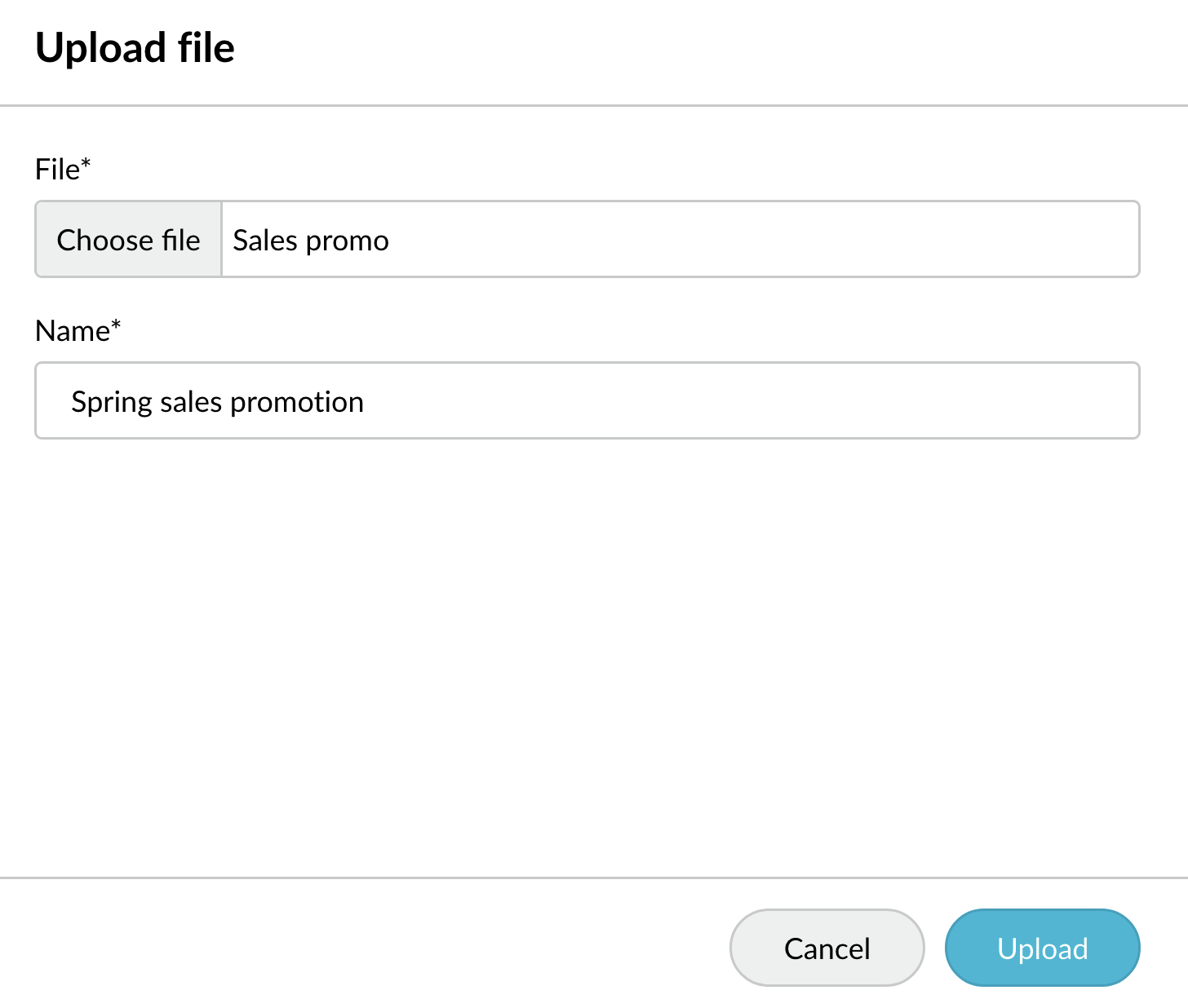The width and height of the screenshot is (1188, 1008).
Task: Focus the Name input field
Action: point(587,401)
